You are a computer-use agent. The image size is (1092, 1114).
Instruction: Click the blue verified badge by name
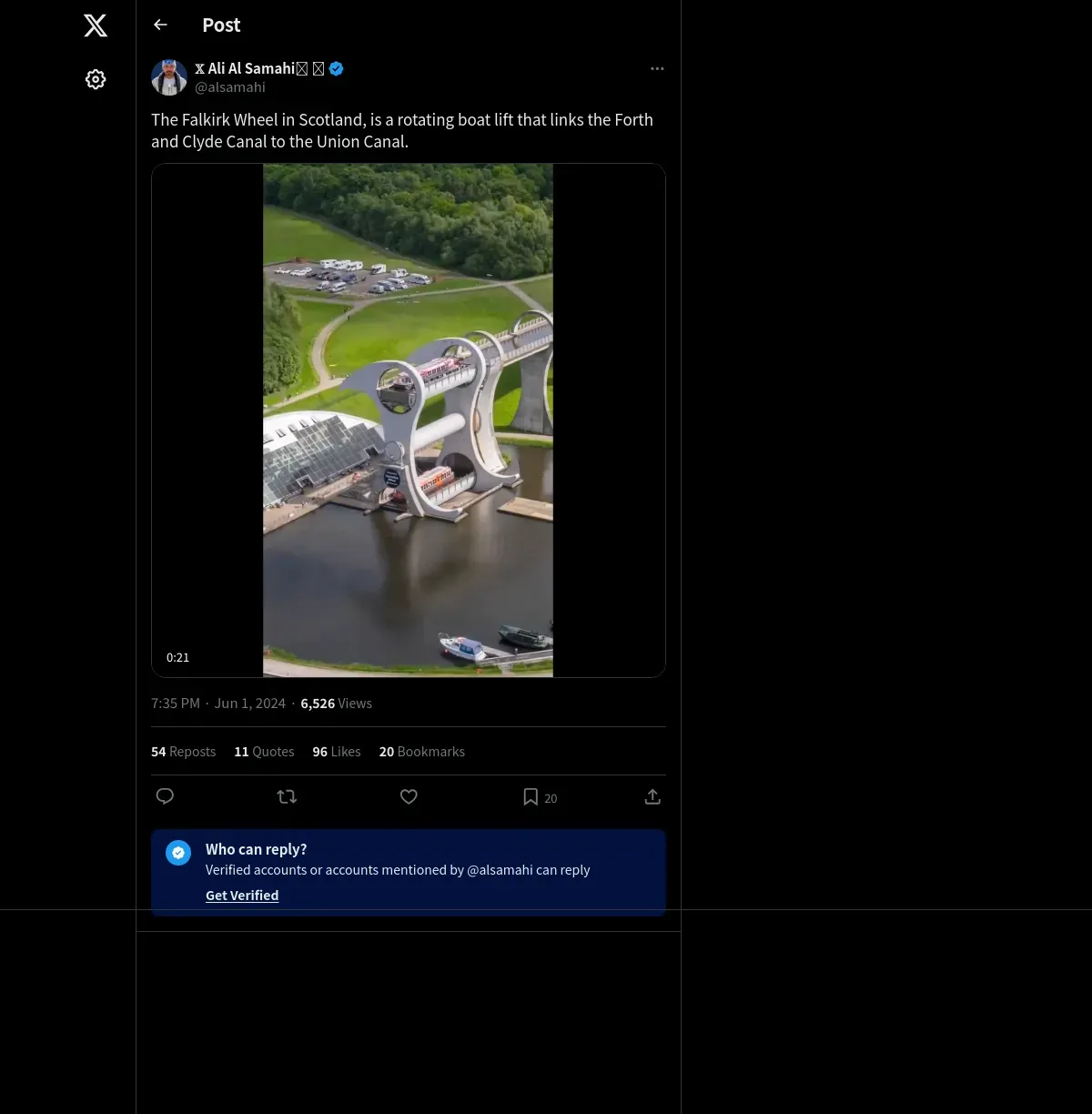[x=337, y=68]
